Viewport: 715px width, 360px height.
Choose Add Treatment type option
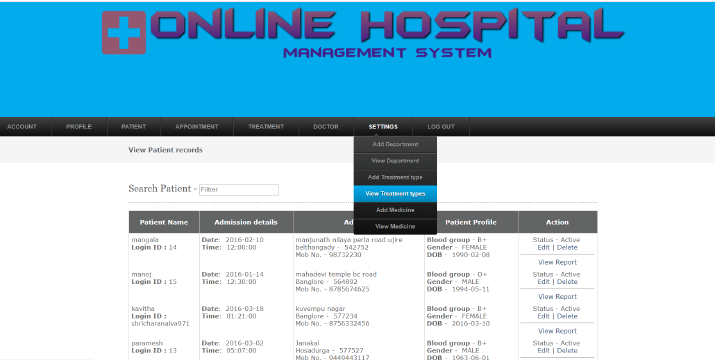point(395,177)
